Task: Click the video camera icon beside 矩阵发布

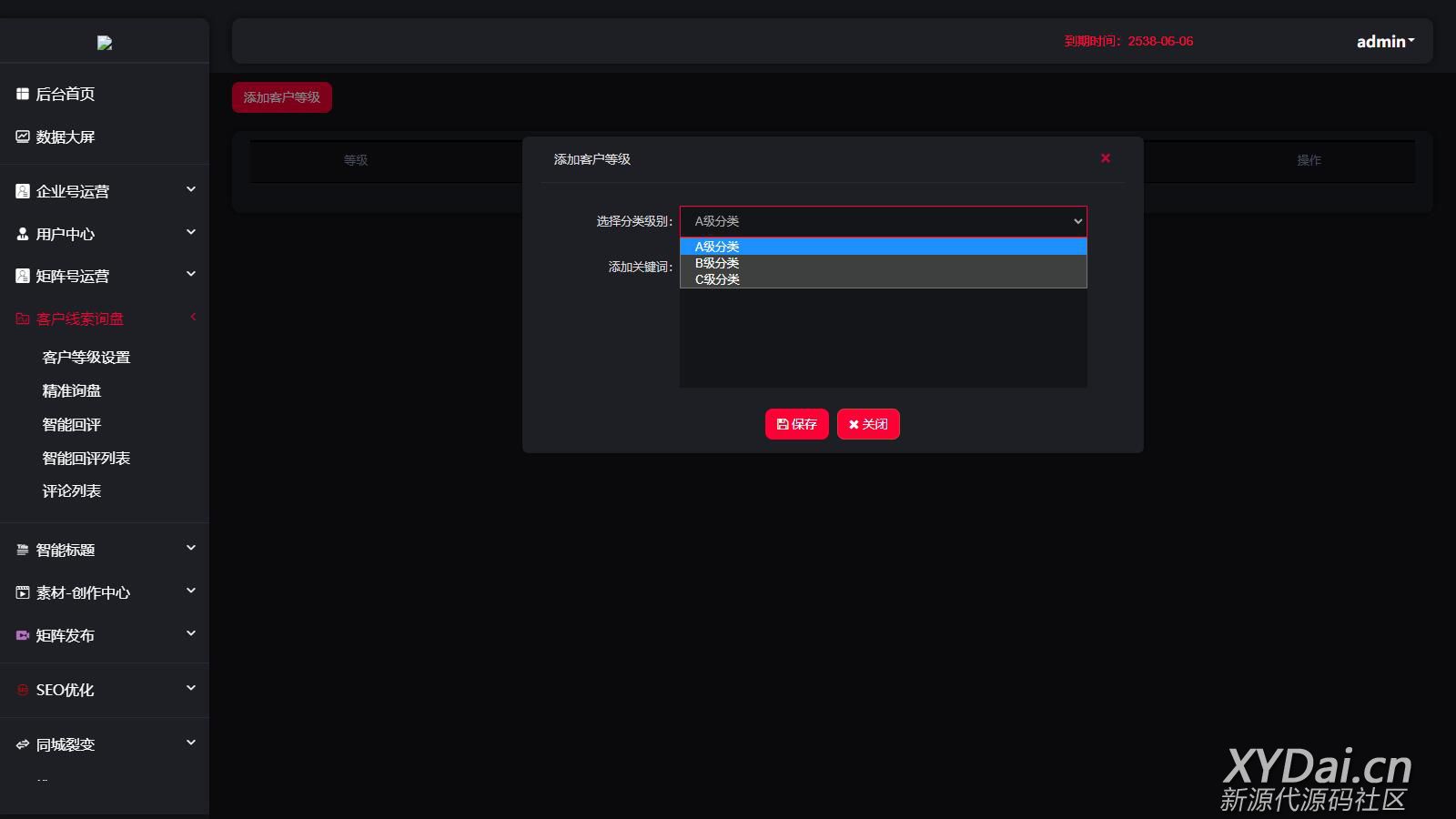Action: tap(23, 635)
